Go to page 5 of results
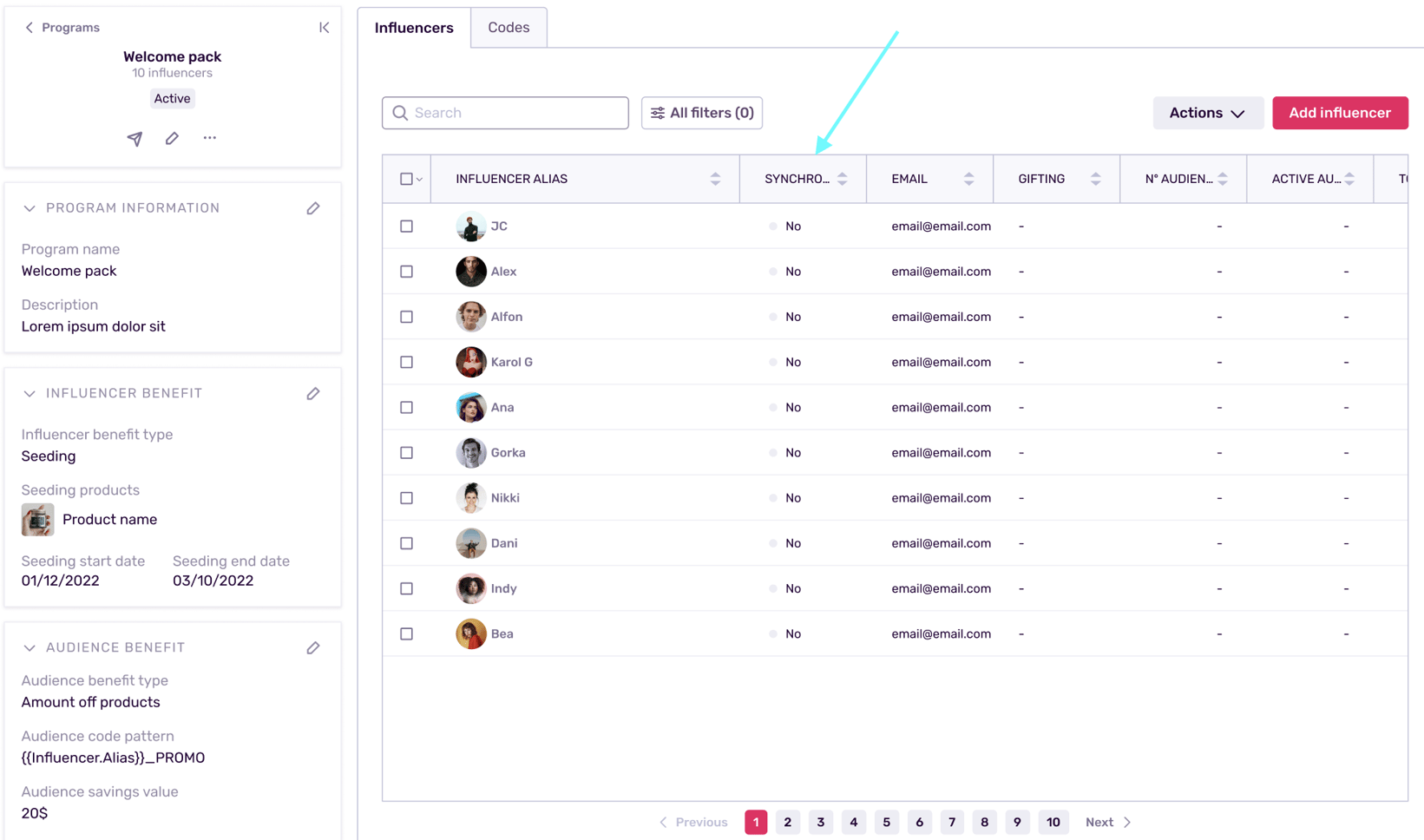Screen dimensions: 1424x840 point(886,822)
